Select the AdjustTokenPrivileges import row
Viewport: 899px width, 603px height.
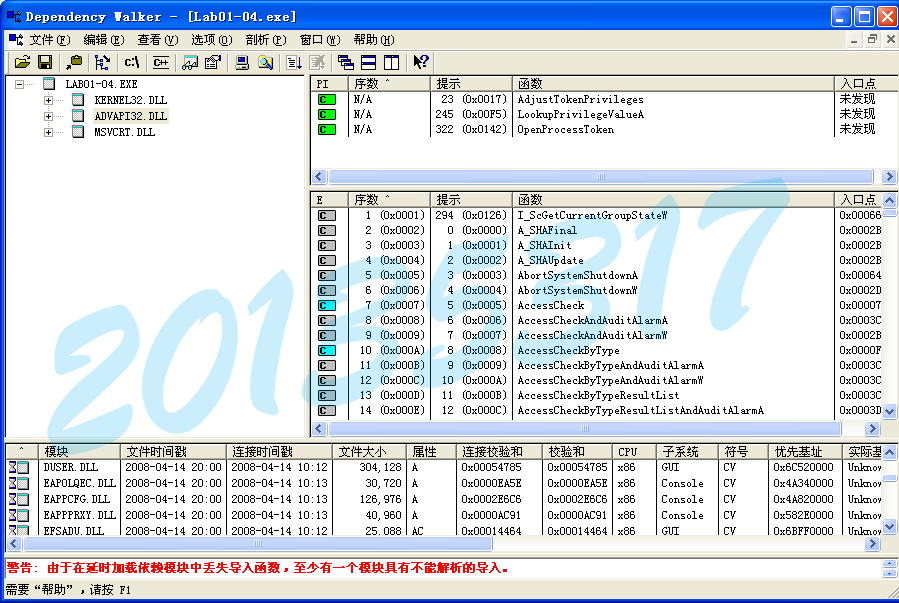tap(580, 100)
